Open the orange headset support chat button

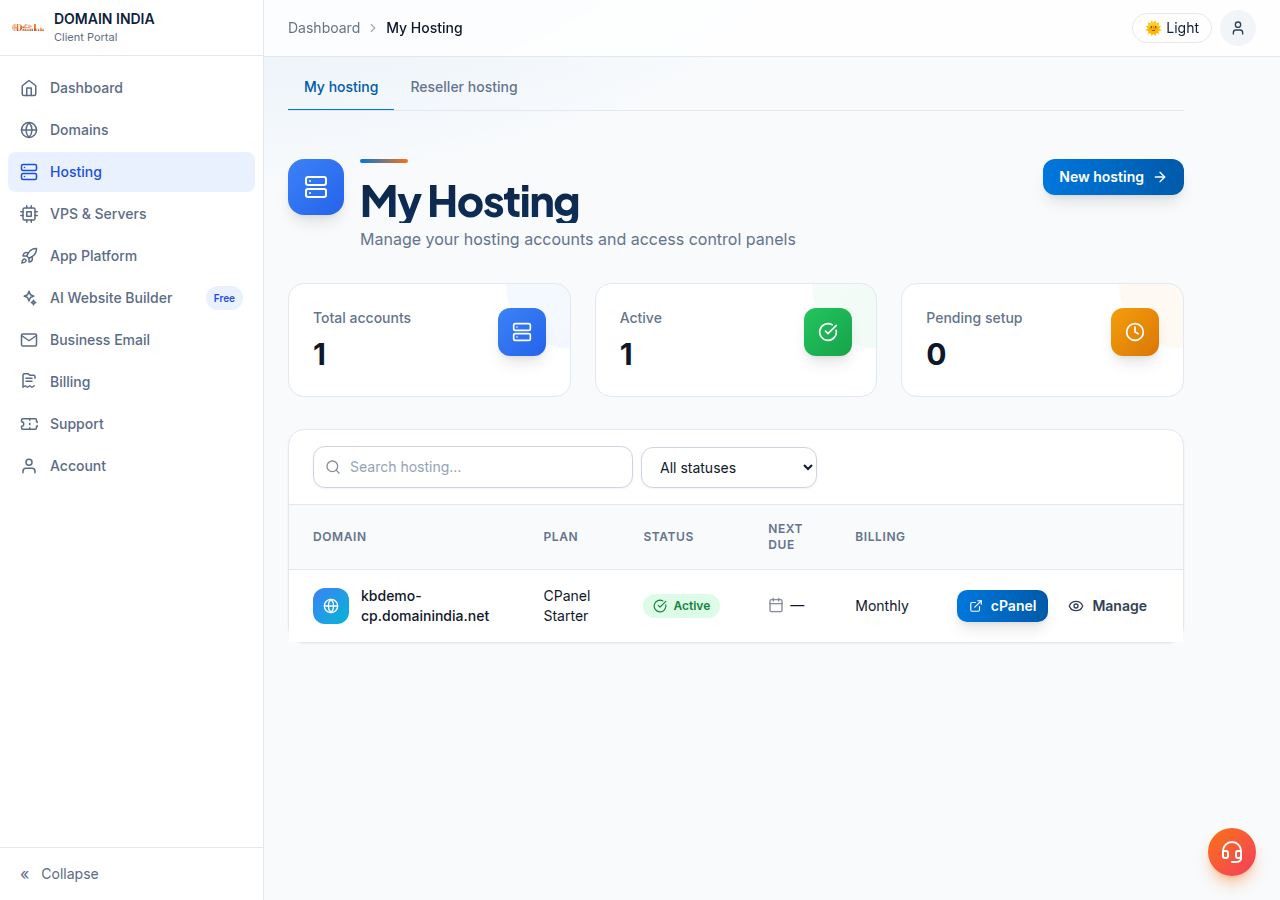pyautogui.click(x=1232, y=852)
